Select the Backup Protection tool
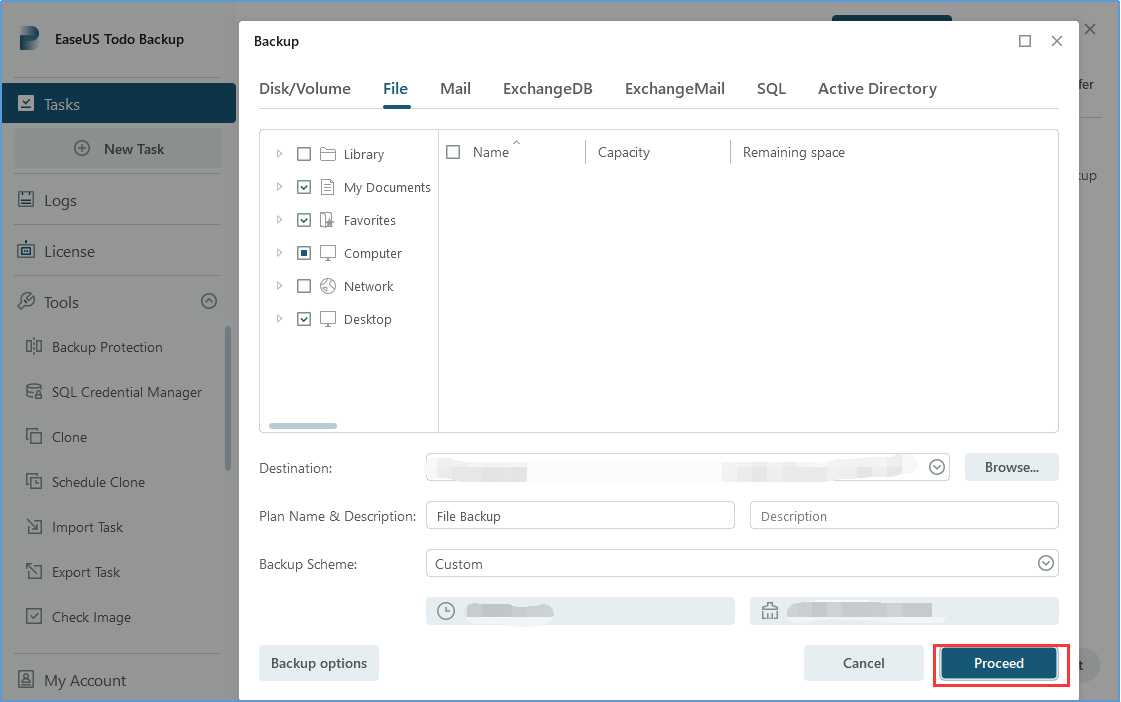Image resolution: width=1121 pixels, height=702 pixels. (x=106, y=347)
